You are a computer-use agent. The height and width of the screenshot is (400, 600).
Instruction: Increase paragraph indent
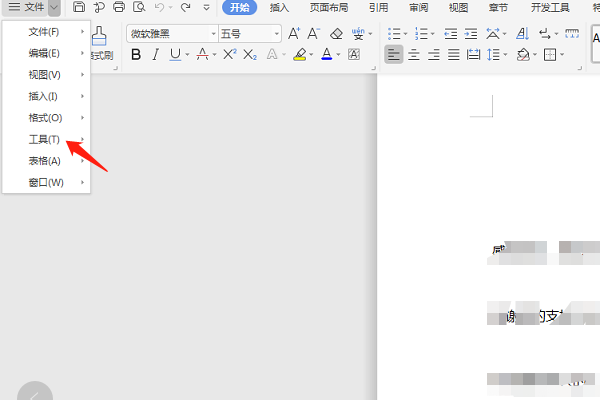coord(471,34)
